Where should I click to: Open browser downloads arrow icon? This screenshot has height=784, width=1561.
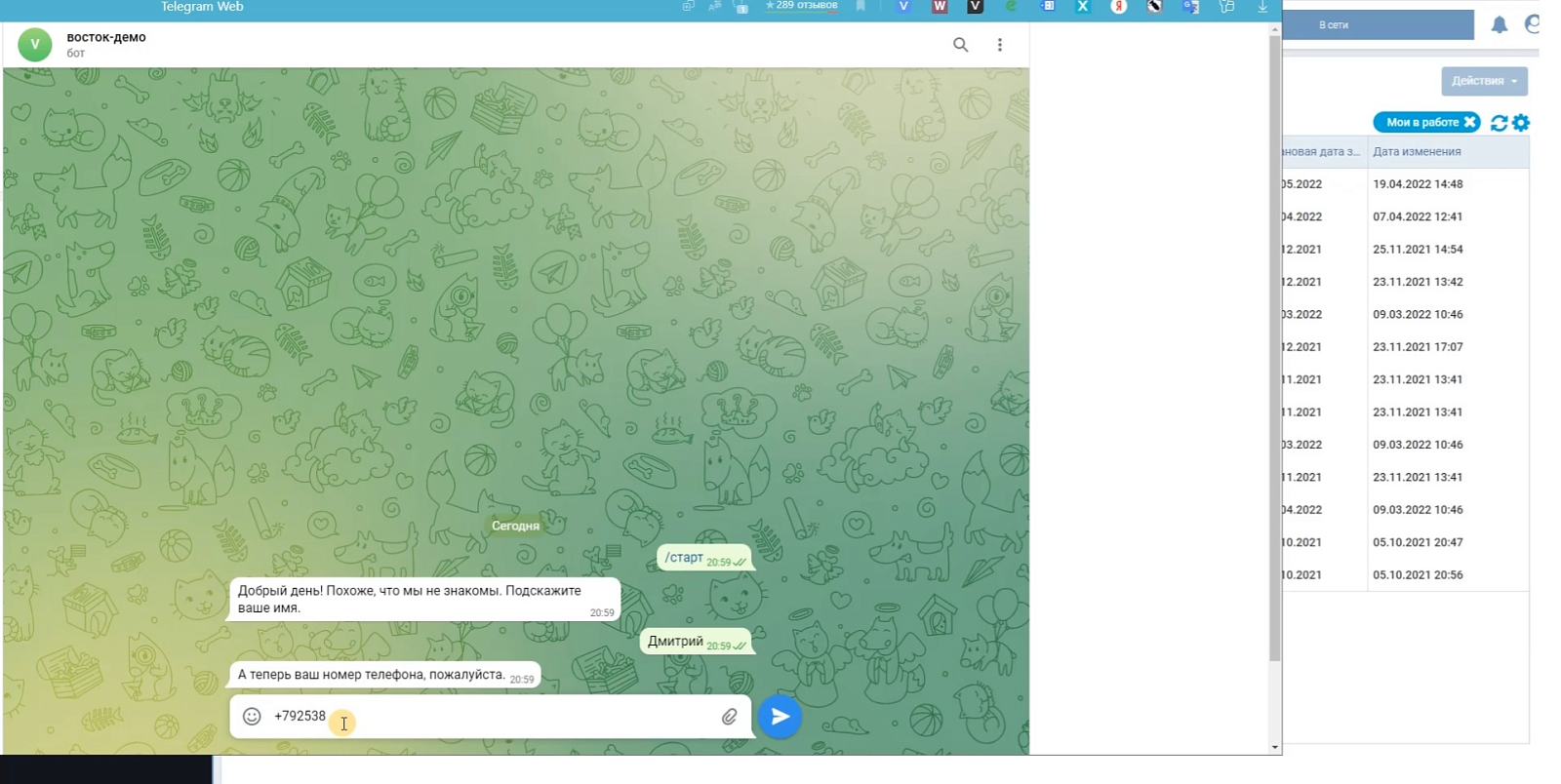click(x=1262, y=7)
